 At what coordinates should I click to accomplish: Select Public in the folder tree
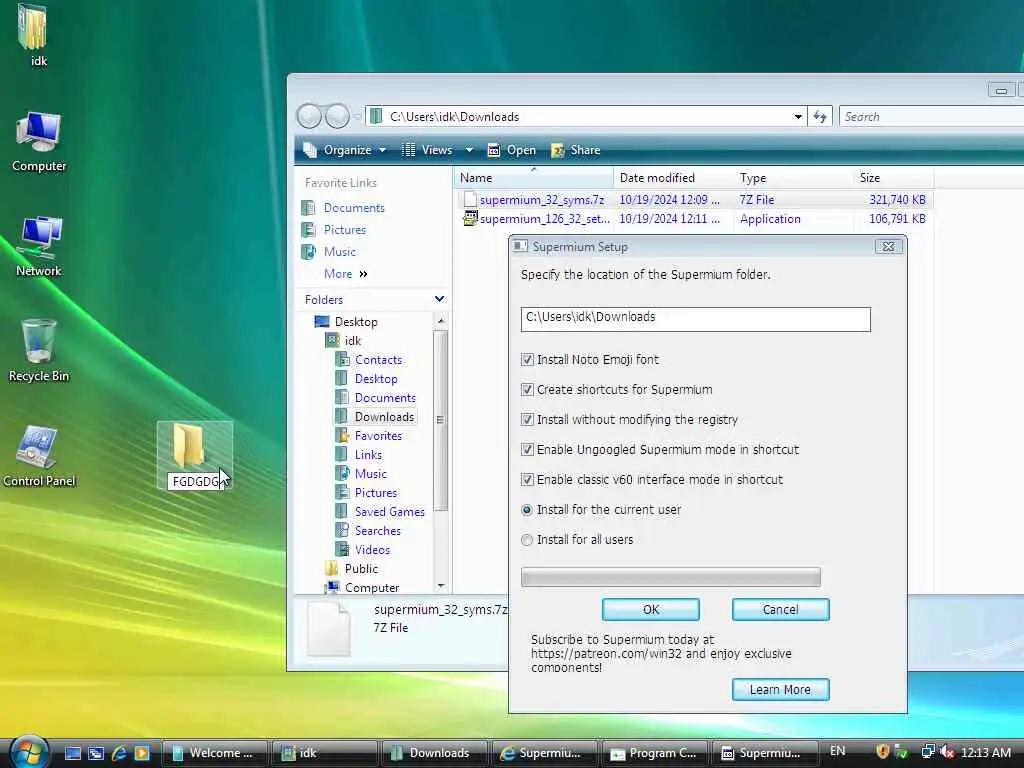(360, 569)
